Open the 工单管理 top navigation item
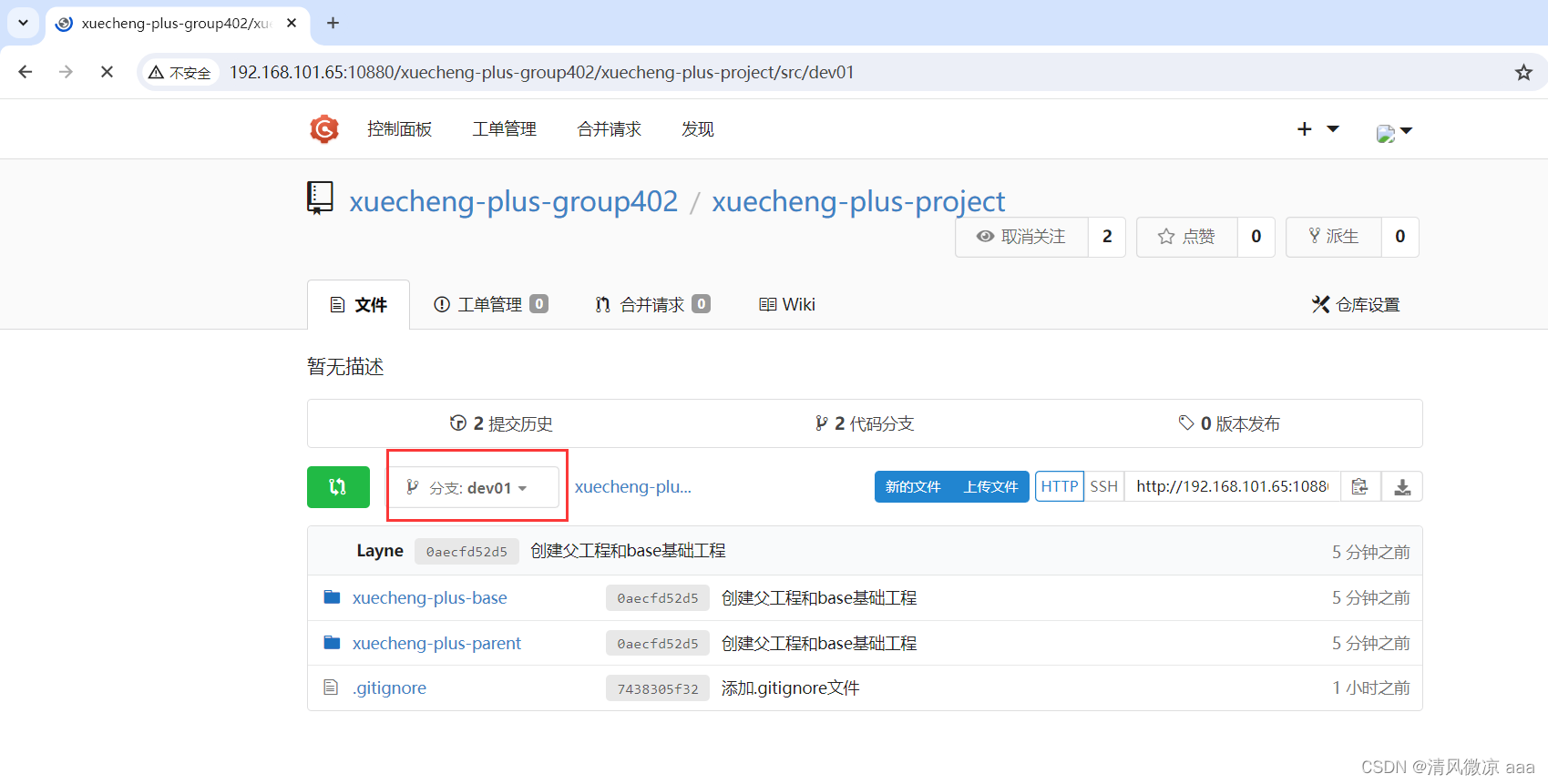This screenshot has width=1548, height=784. pos(505,129)
